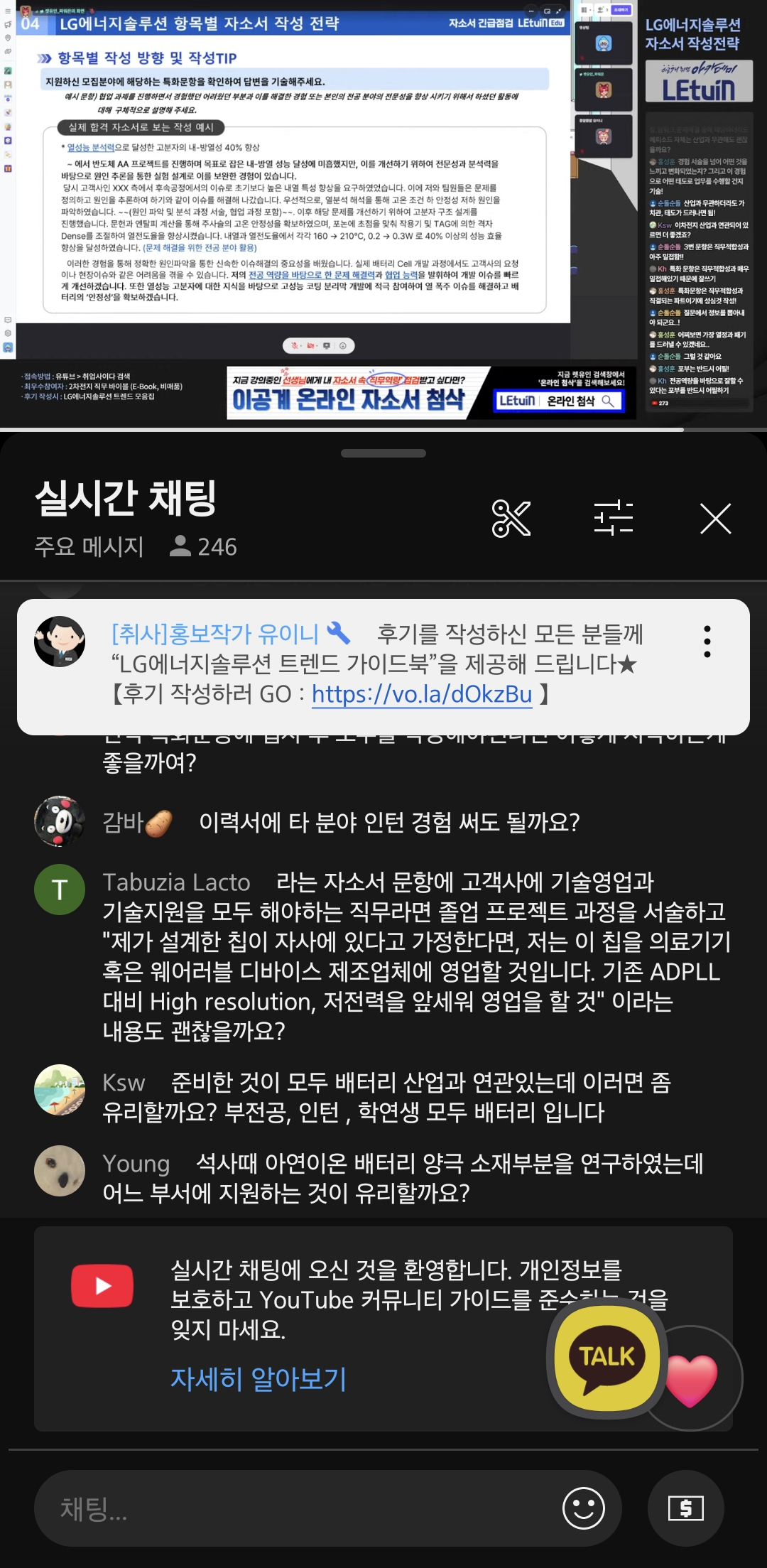767x1568 pixels.
Task: Open Super Chat dollar icon
Action: click(686, 1508)
